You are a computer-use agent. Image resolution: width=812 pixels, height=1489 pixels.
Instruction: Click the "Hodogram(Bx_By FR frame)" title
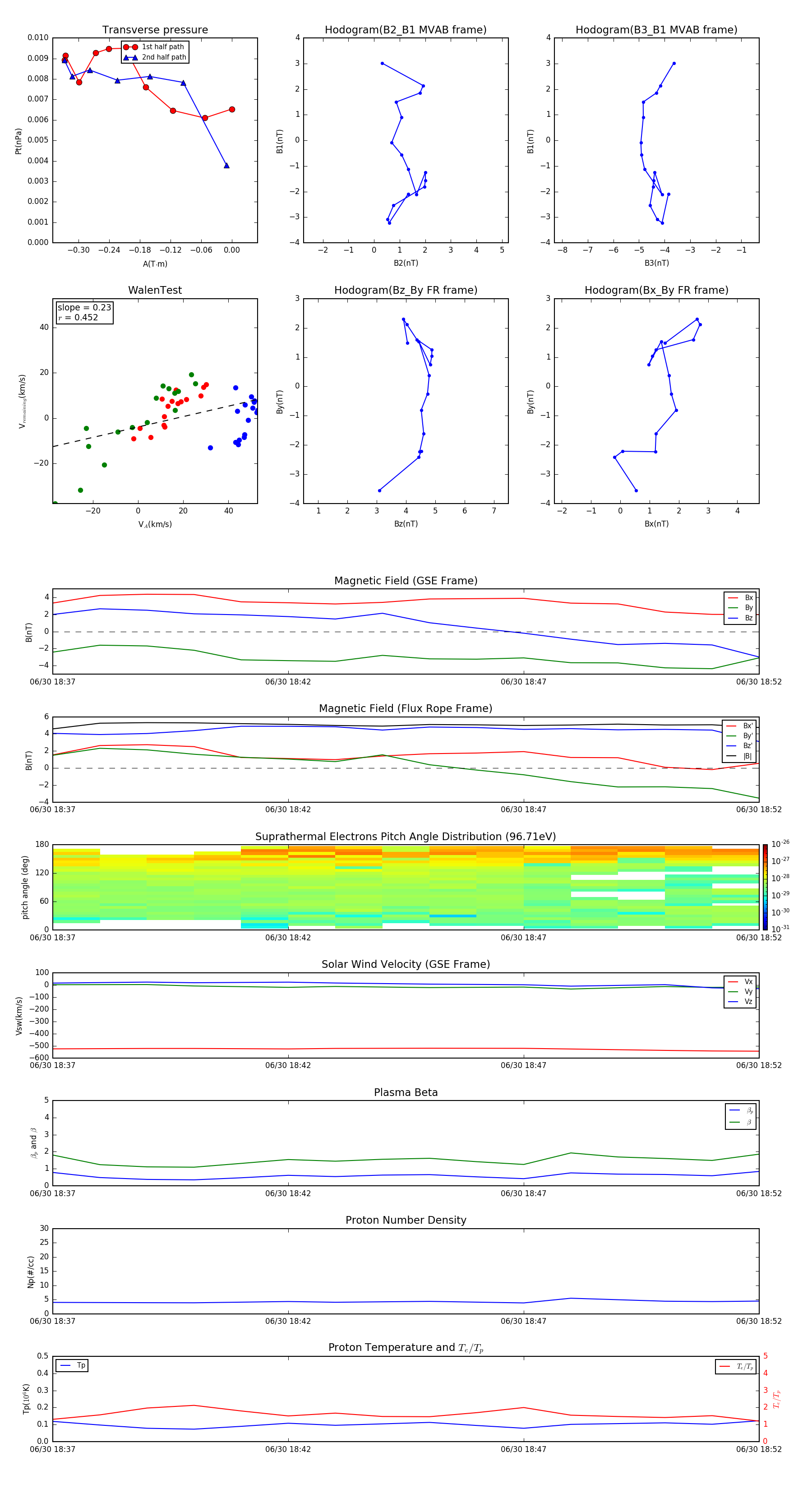pos(656,290)
